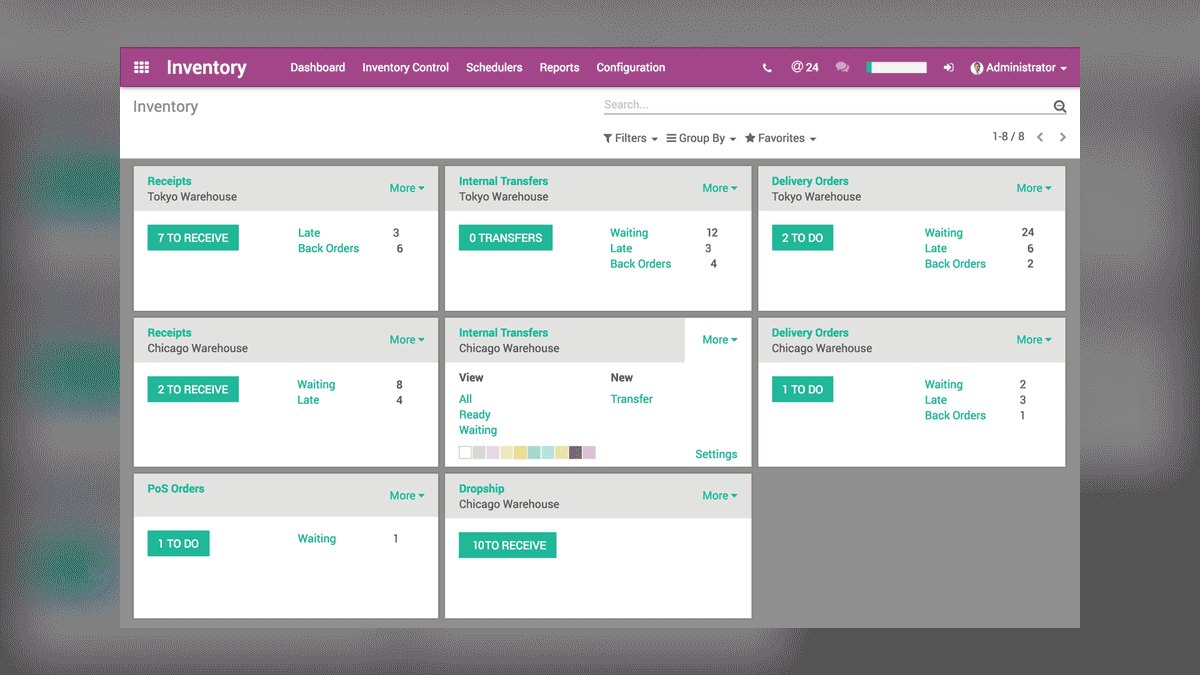1200x675 pixels.
Task: Open Waiting in Tokyo Internal Transfers
Action: [x=629, y=233]
